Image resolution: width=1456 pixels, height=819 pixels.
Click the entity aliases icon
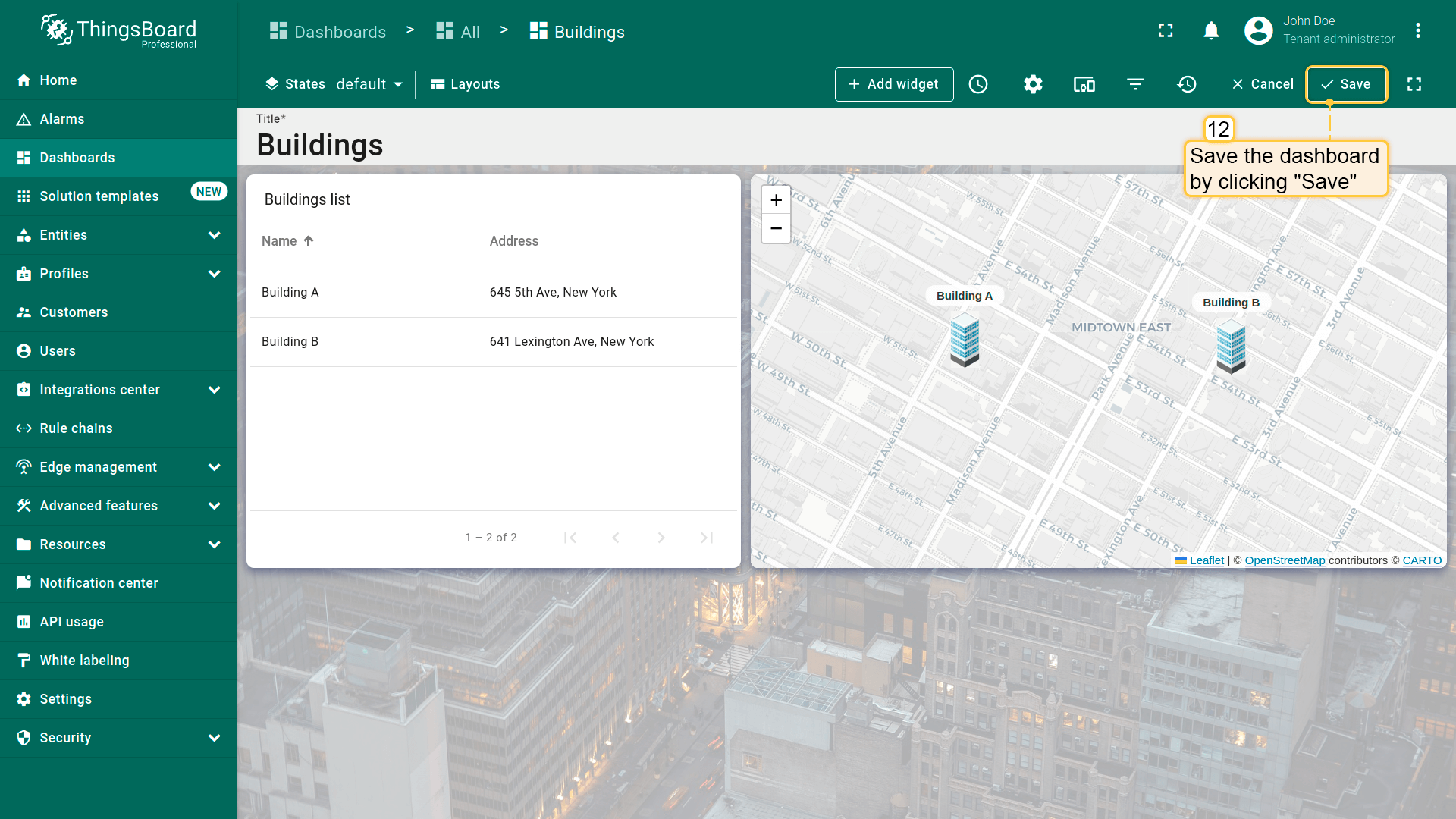(1084, 84)
